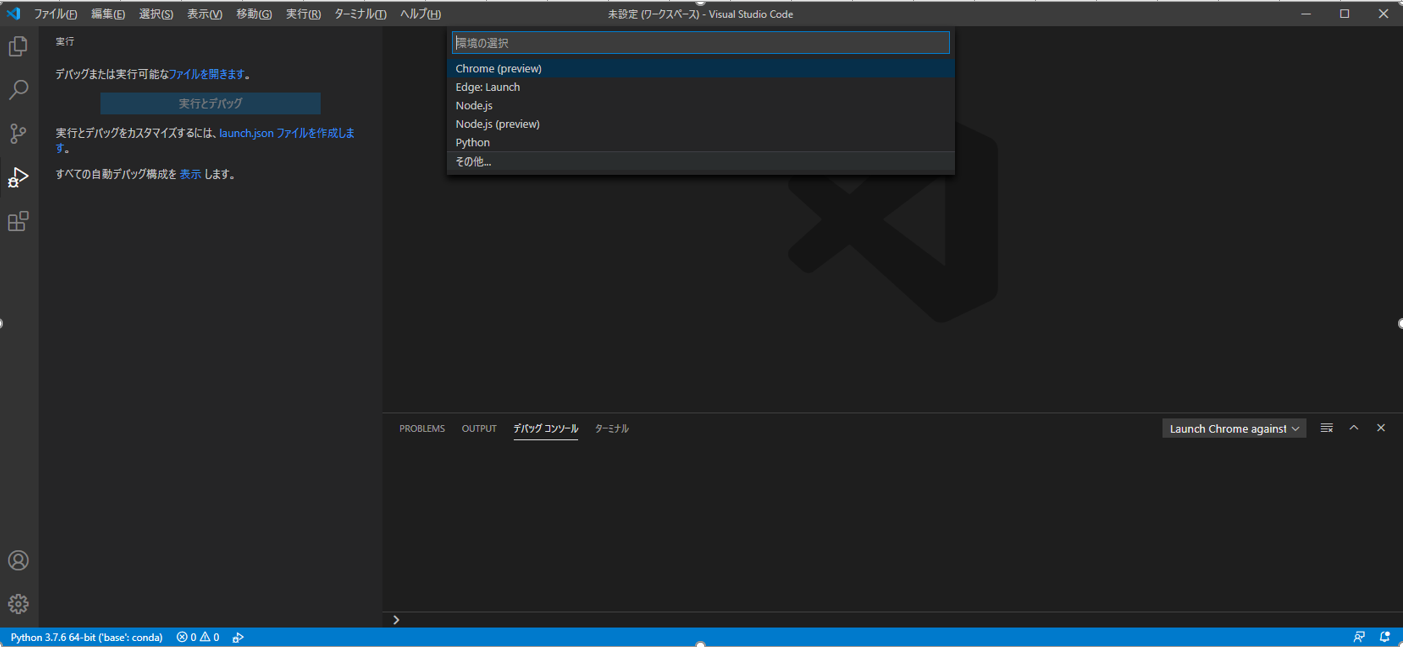Image resolution: width=1403 pixels, height=647 pixels.
Task: Select Edge: Launch environment
Action: point(700,87)
